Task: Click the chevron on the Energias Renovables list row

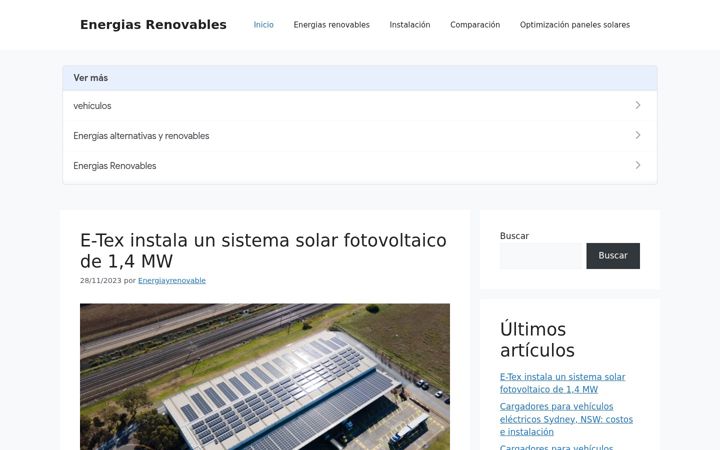Action: [x=638, y=165]
